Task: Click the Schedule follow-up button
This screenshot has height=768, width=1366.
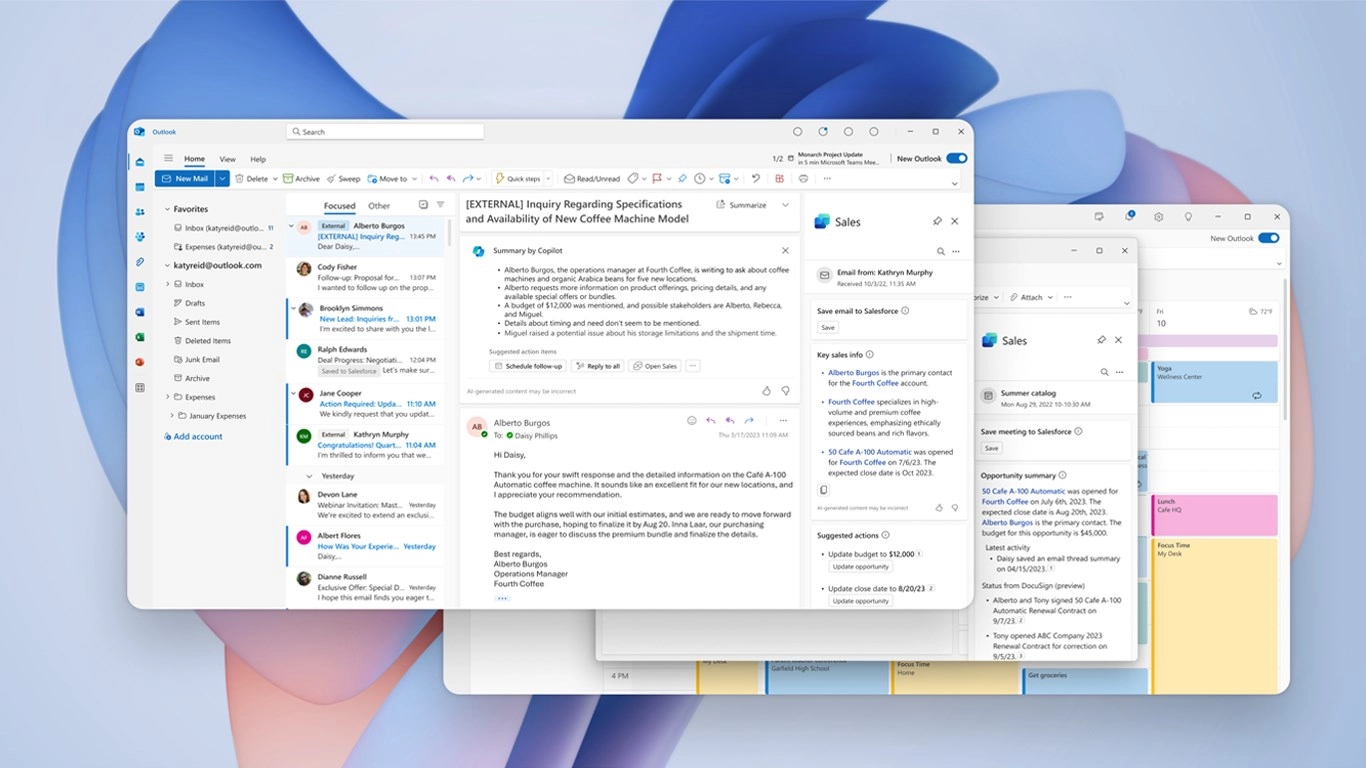Action: pyautogui.click(x=528, y=366)
